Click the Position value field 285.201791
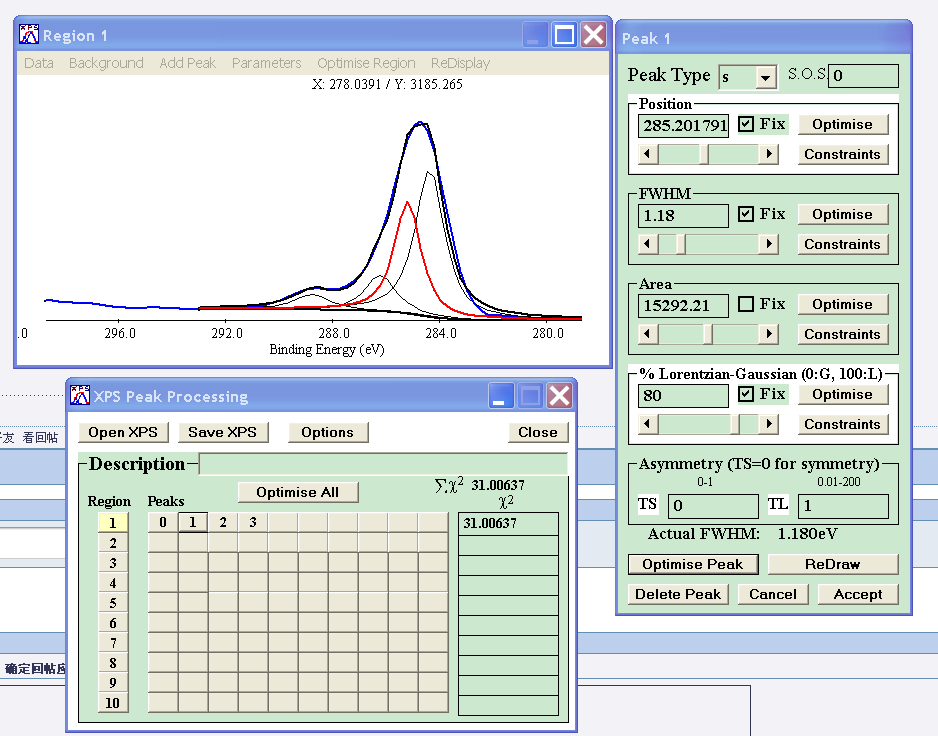The height and width of the screenshot is (736, 938). [683, 126]
